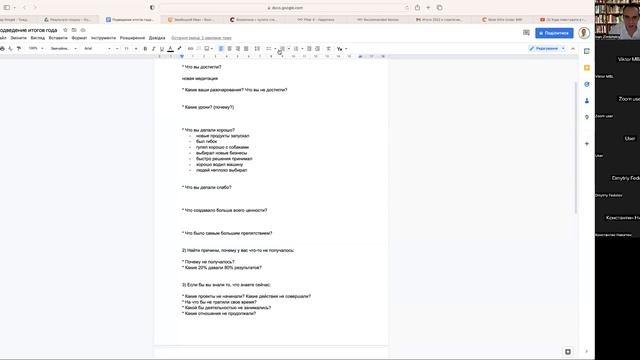Open the line spacing options
This screenshot has height=360, width=640.
pos(257,49)
